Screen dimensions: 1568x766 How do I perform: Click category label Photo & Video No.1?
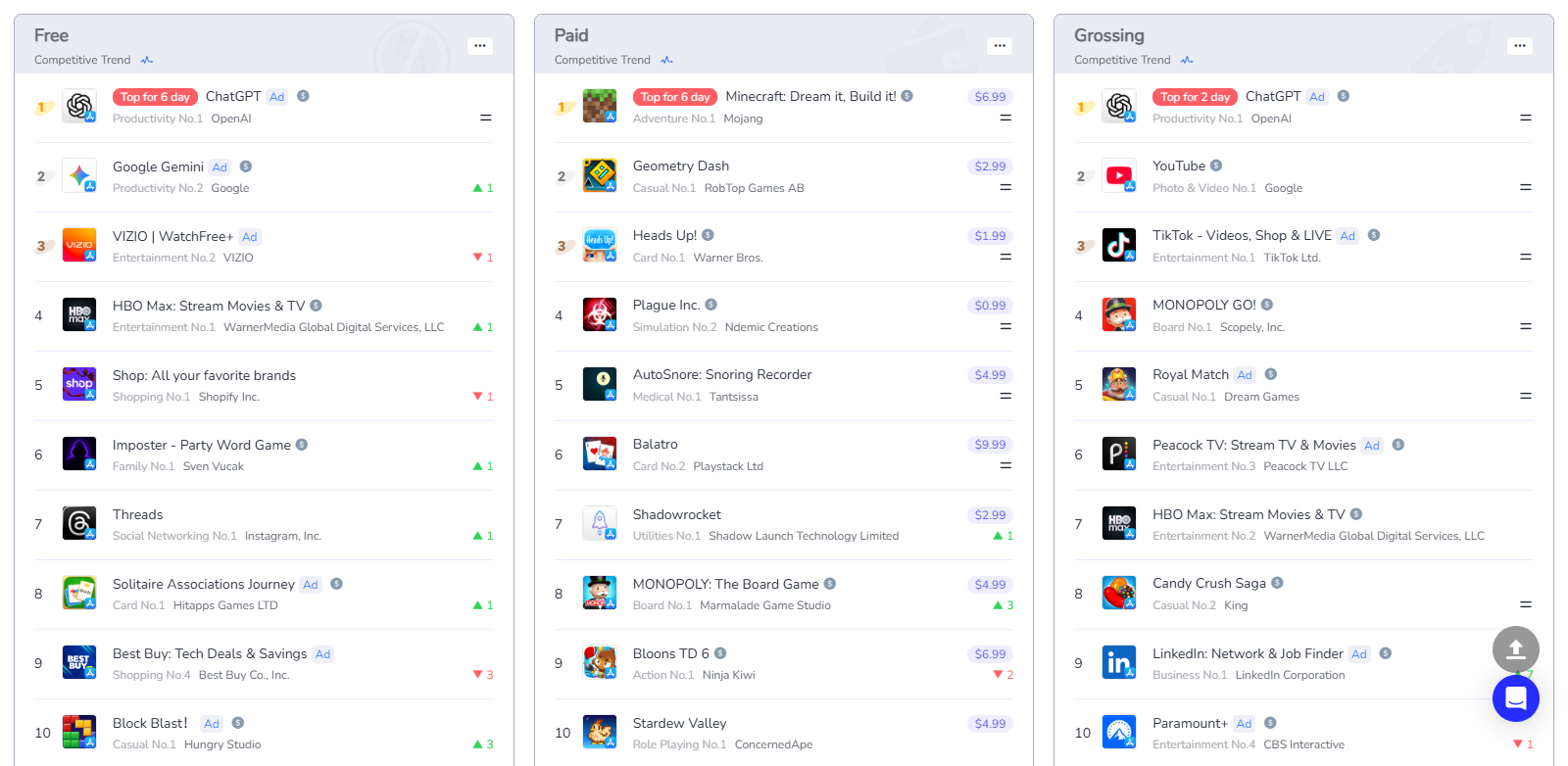pyautogui.click(x=1203, y=188)
